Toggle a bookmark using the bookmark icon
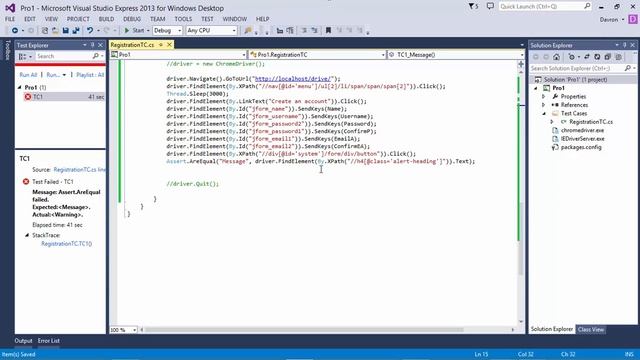 328,31
